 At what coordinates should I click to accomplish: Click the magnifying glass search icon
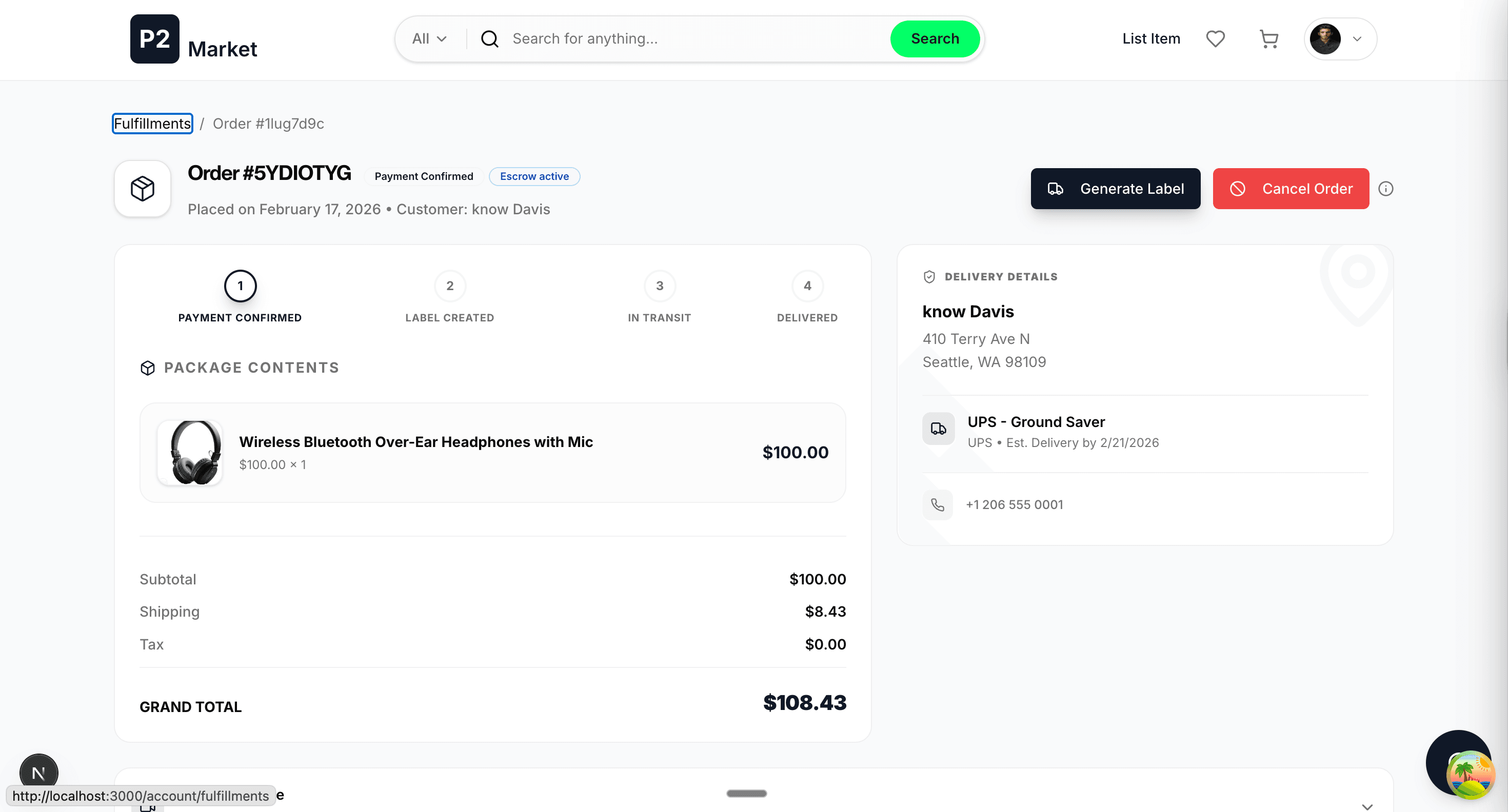tap(489, 38)
